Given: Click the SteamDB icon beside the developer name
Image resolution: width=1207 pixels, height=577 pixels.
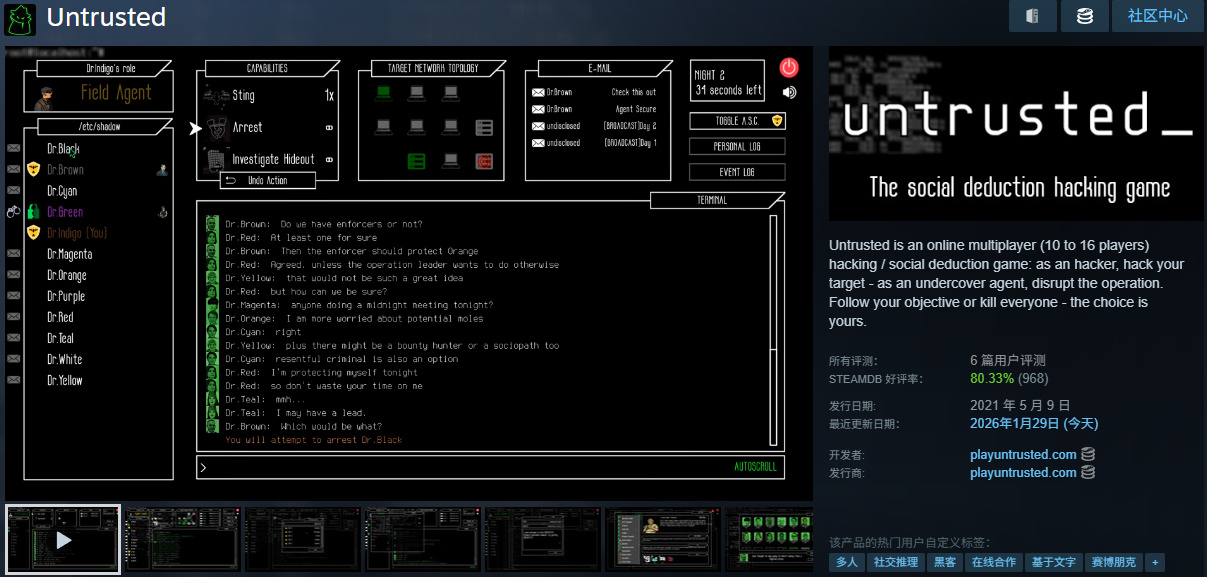Looking at the screenshot, I should (1088, 455).
